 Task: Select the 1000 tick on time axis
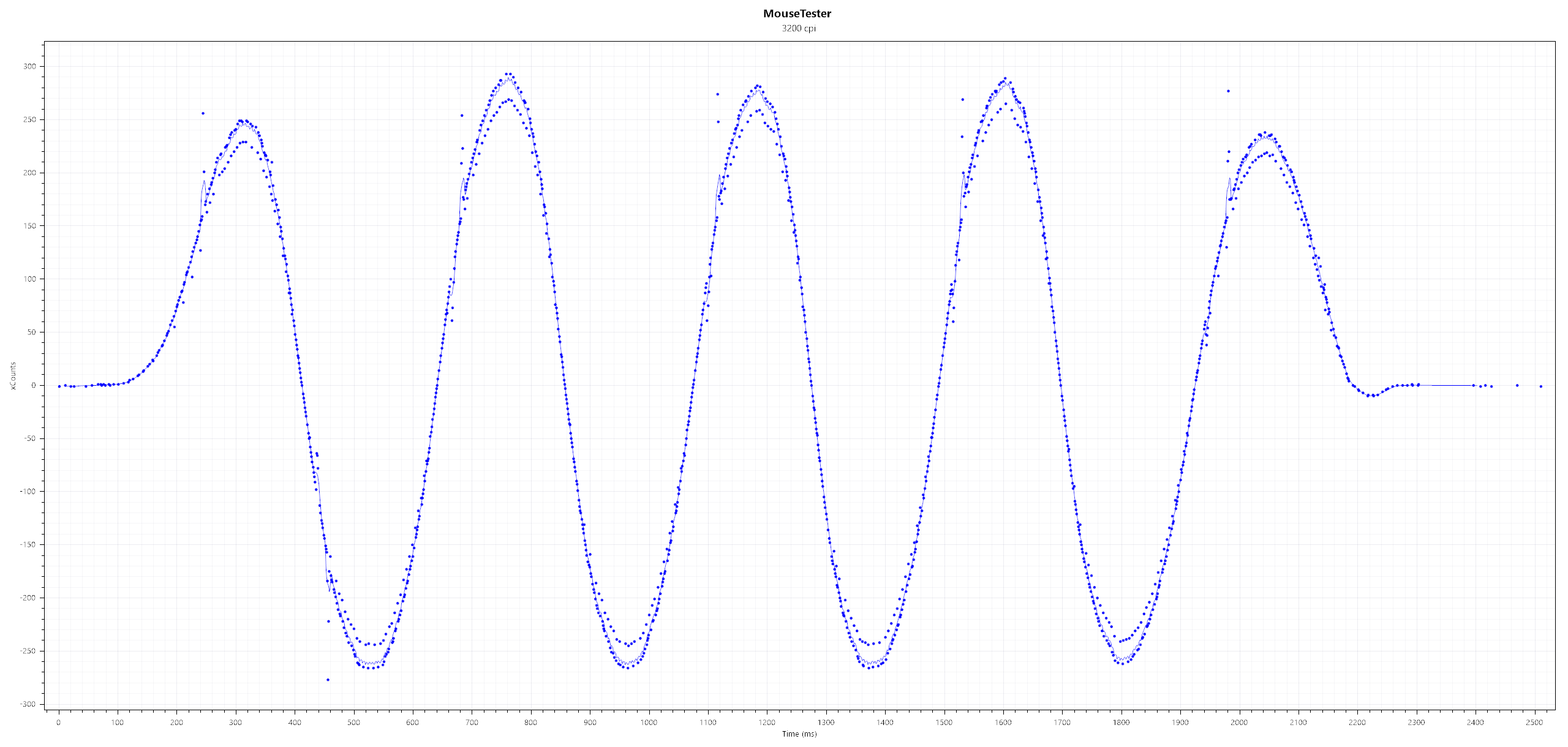[x=649, y=723]
